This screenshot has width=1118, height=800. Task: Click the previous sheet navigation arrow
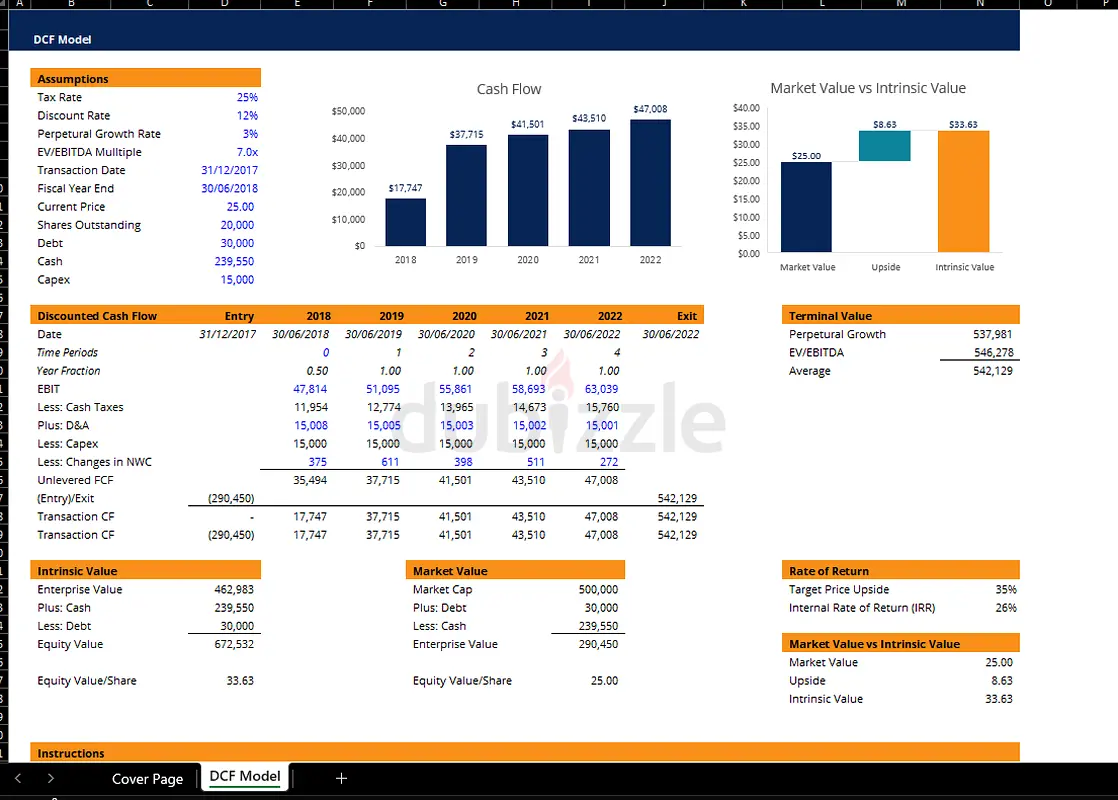18,778
